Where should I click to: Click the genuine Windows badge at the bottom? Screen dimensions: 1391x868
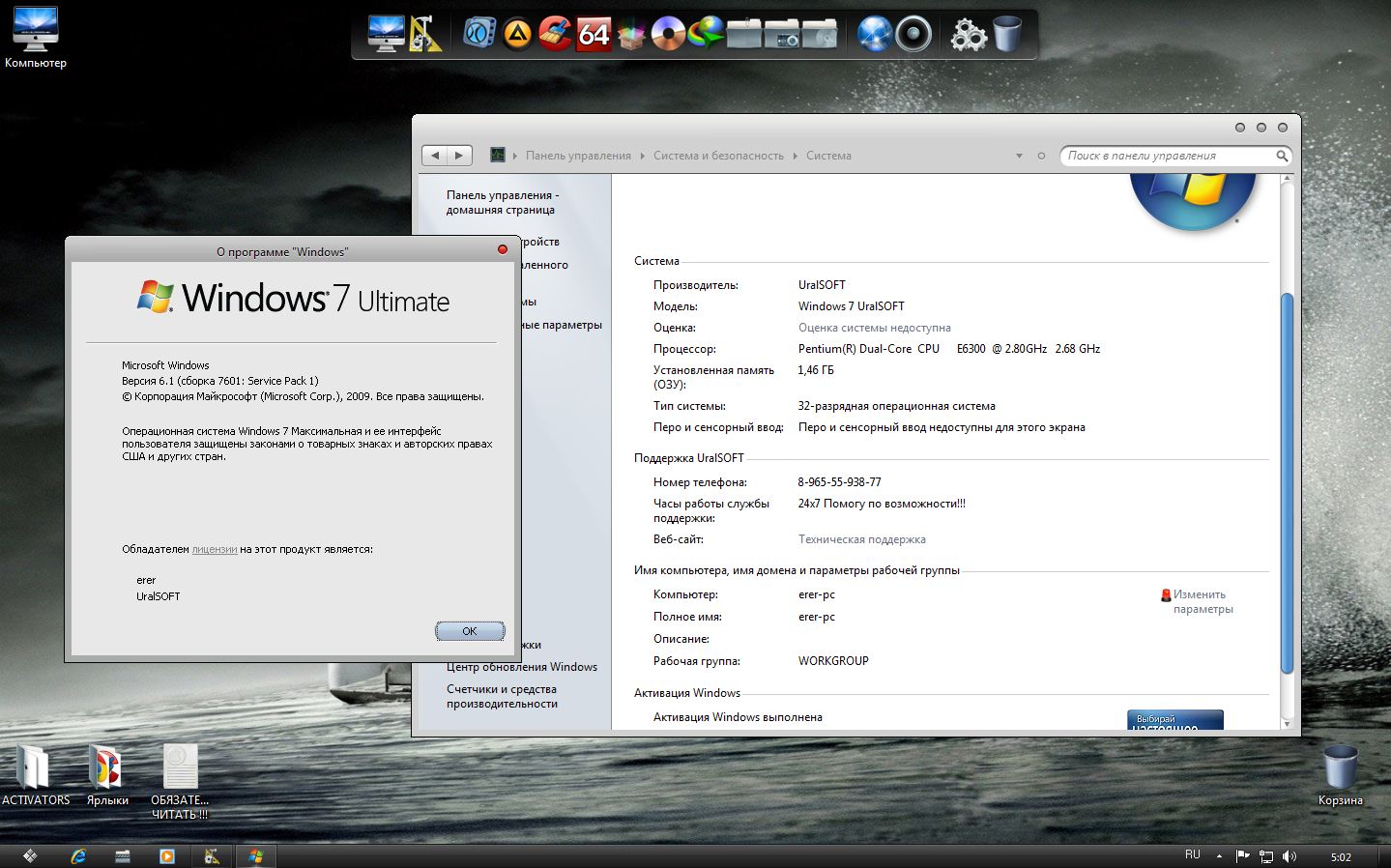coord(1175,721)
